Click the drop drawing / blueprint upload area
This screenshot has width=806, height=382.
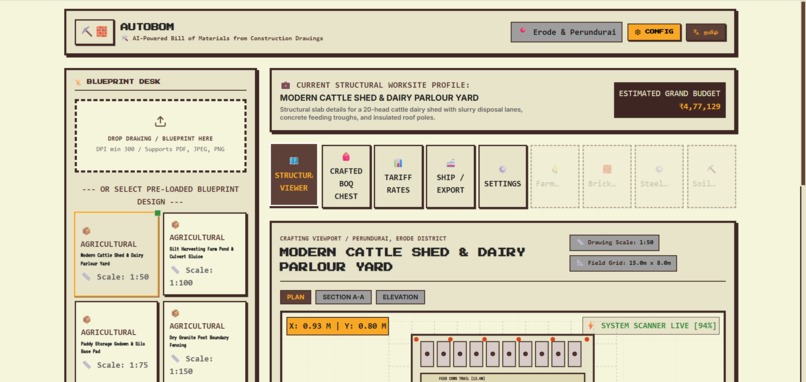point(160,136)
